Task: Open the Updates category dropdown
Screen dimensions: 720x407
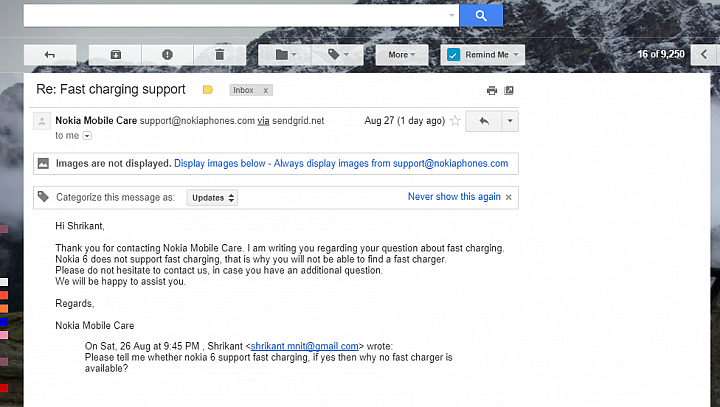Action: 212,198
